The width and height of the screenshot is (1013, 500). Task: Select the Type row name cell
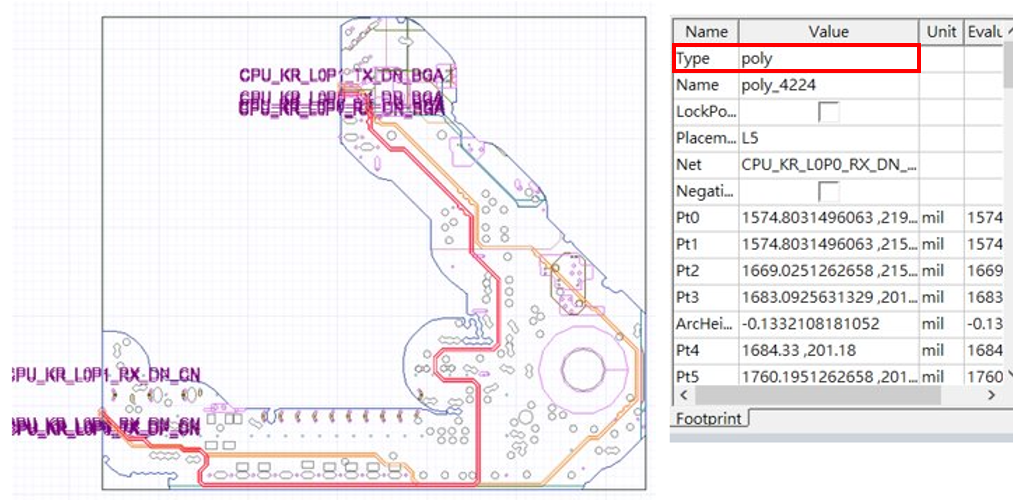click(x=706, y=59)
